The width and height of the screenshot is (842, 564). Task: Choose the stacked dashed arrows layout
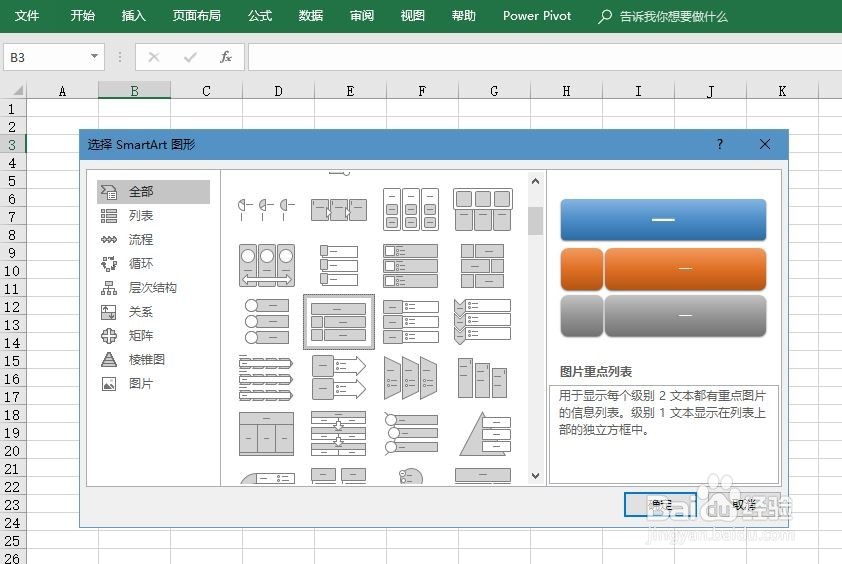pos(266,378)
